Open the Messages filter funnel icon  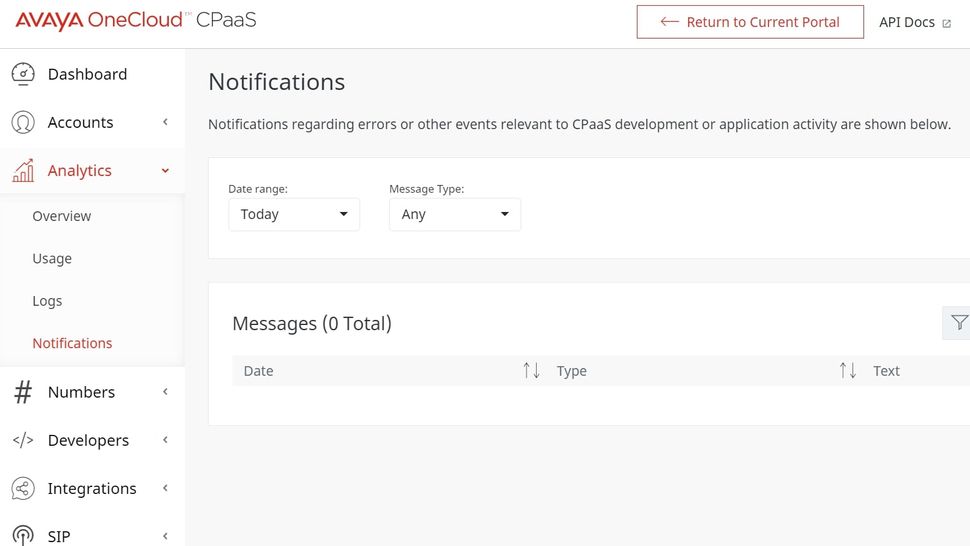(x=958, y=322)
